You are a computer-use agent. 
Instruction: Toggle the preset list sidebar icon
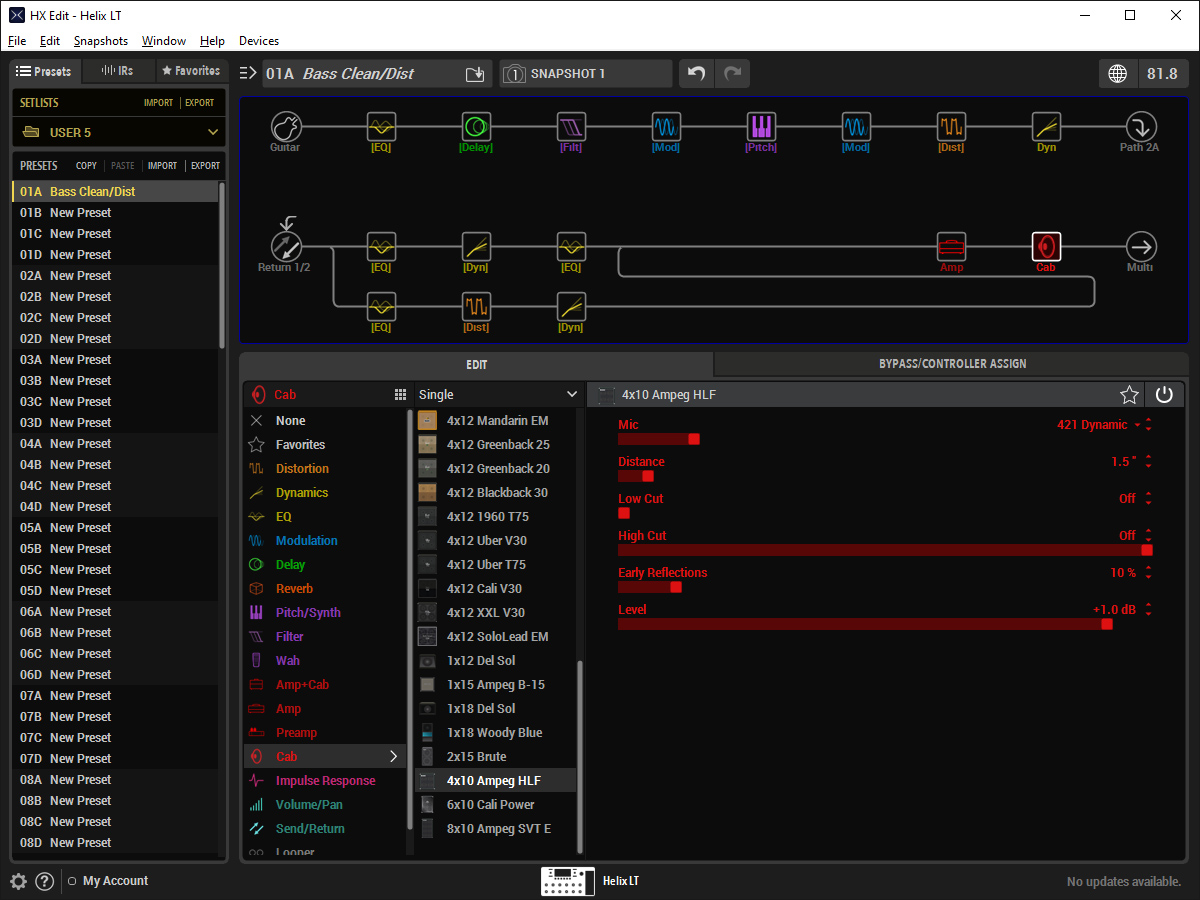249,73
